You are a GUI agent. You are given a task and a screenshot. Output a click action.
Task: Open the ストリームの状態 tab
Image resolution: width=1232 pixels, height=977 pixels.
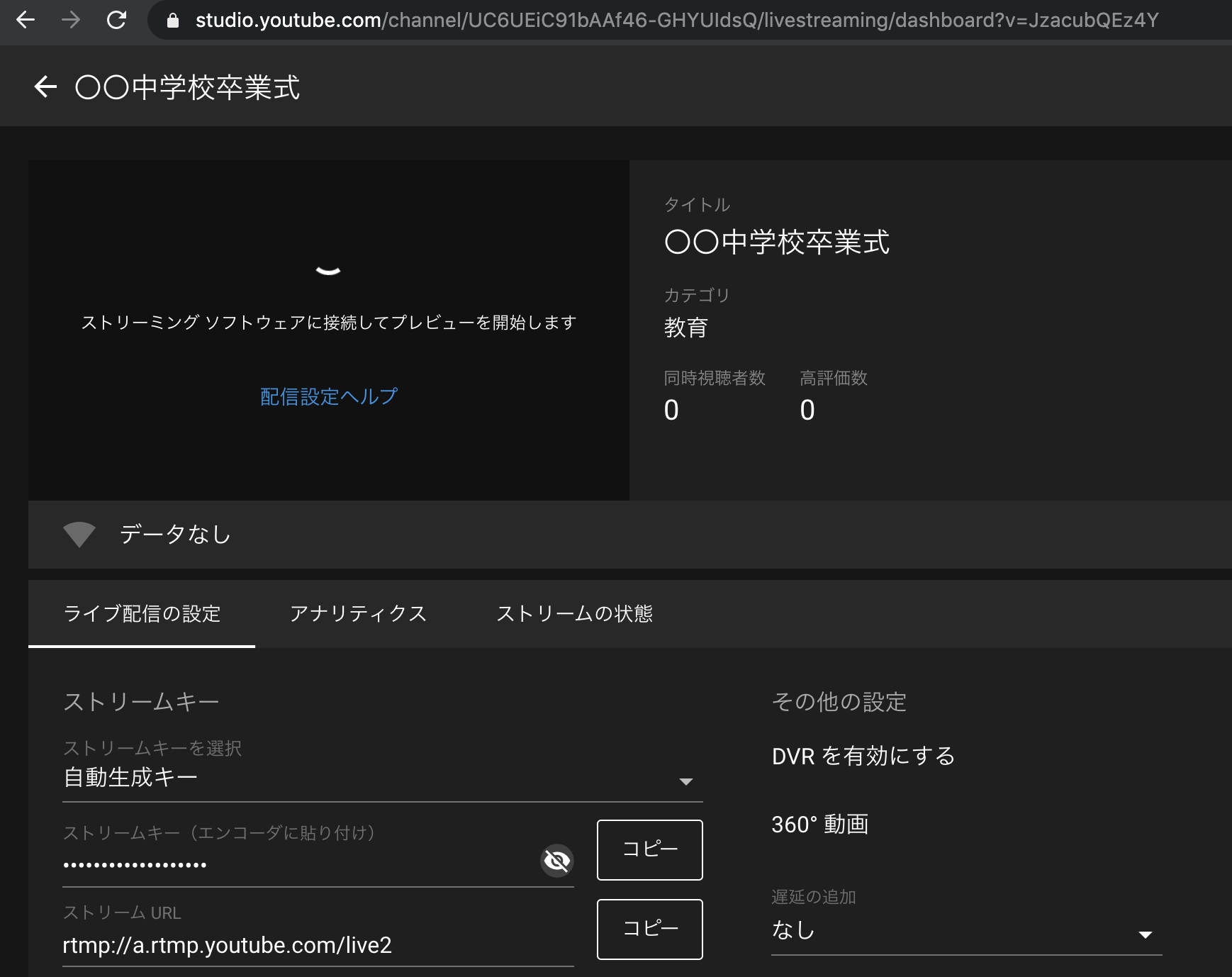point(574,613)
